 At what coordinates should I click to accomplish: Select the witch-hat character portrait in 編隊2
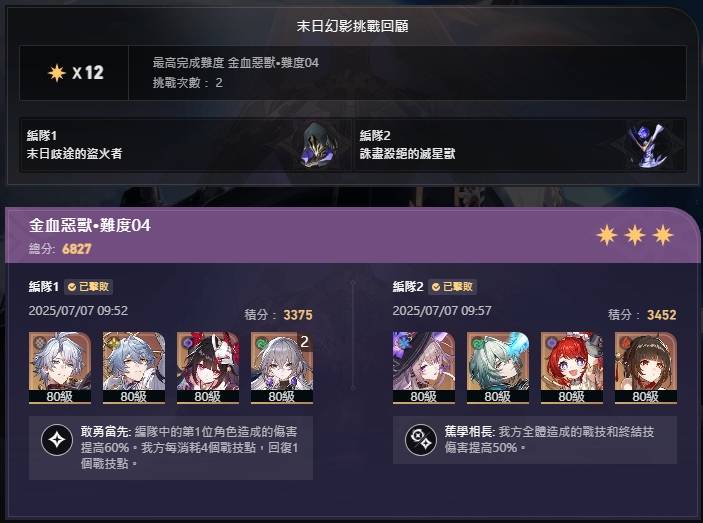[x=424, y=368]
